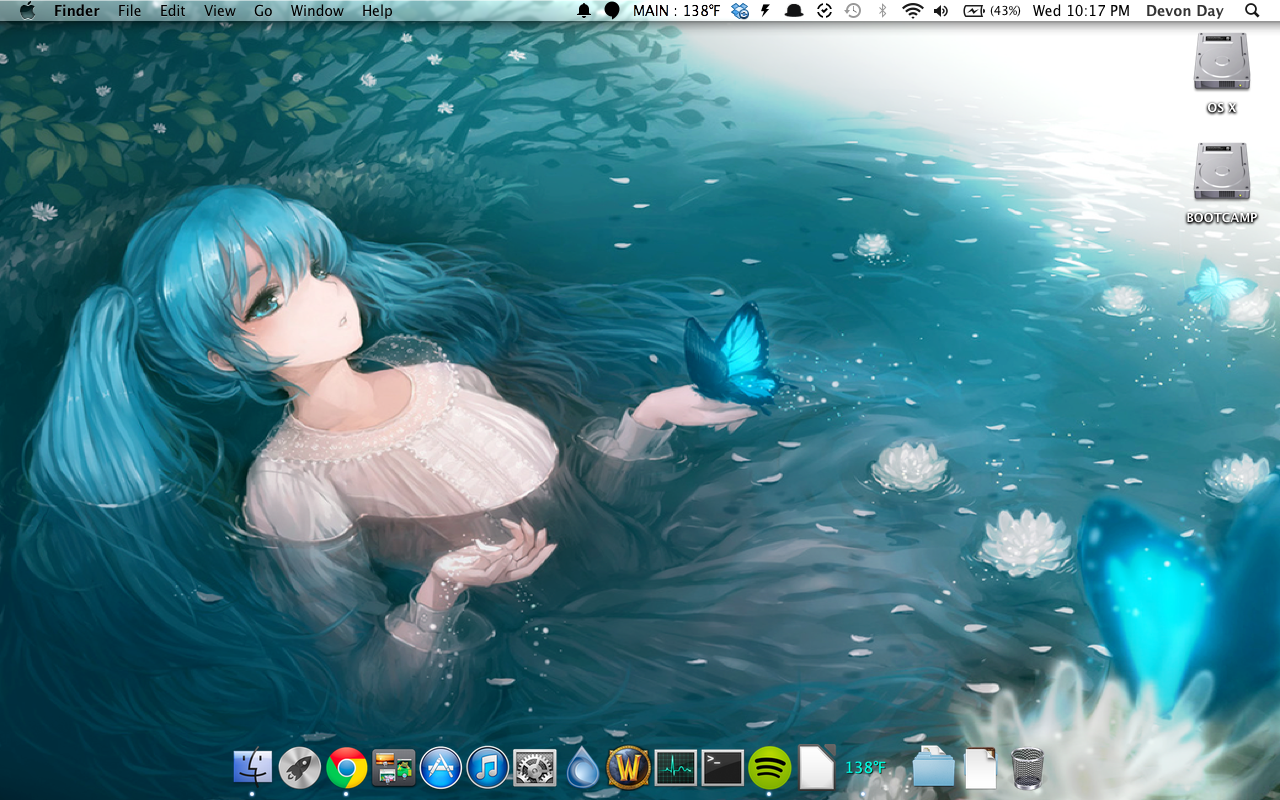Launch Google Chrome from the Dock

click(x=346, y=768)
